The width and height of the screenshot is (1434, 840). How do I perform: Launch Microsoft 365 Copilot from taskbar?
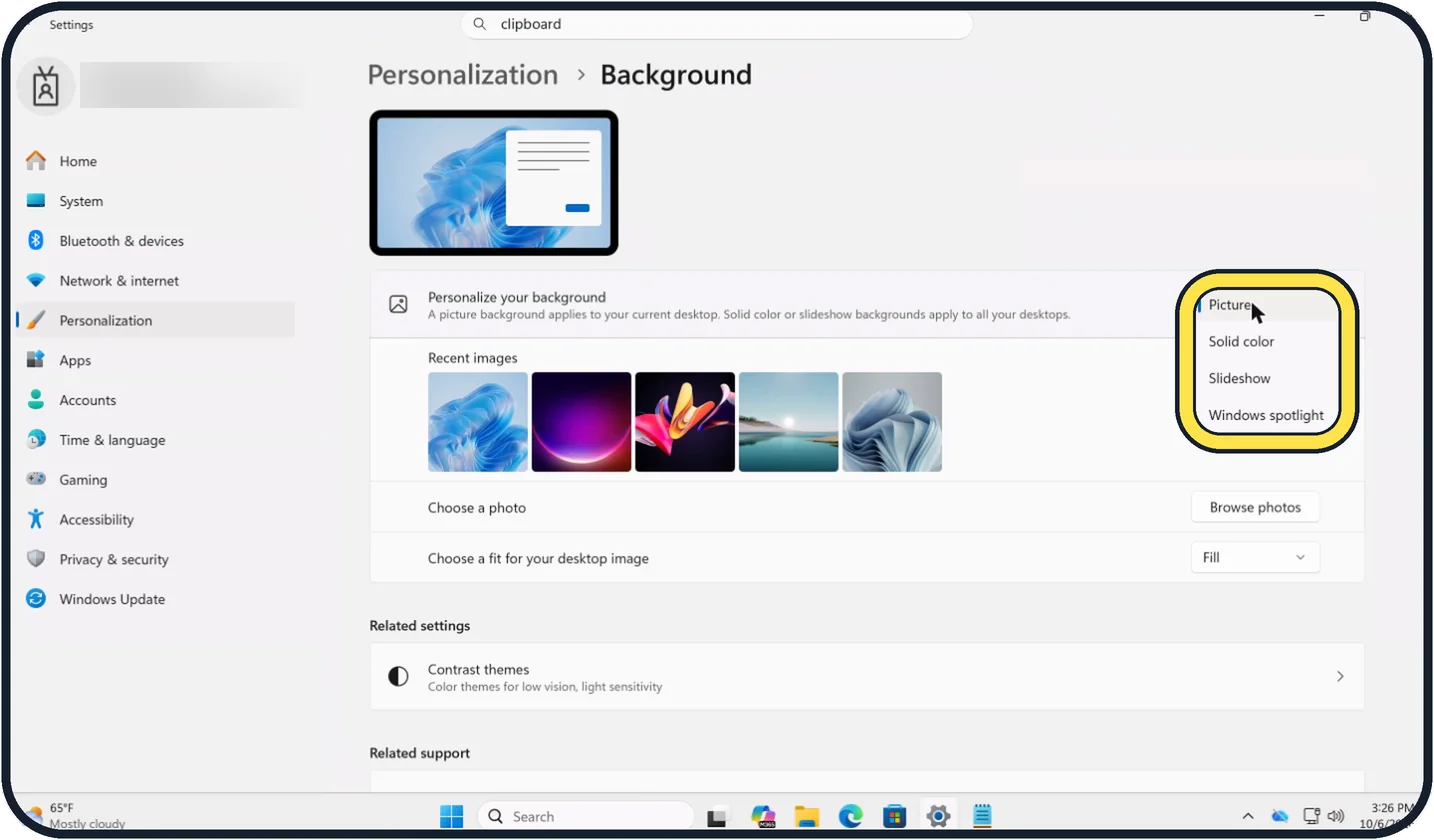click(x=764, y=816)
